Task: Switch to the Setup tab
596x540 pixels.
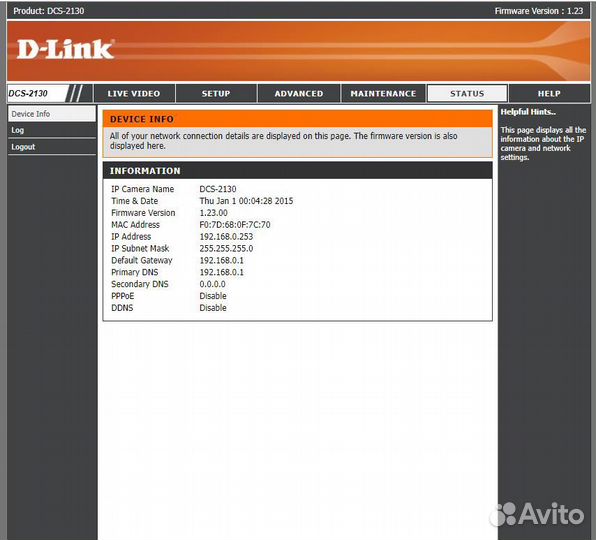Action: (216, 93)
